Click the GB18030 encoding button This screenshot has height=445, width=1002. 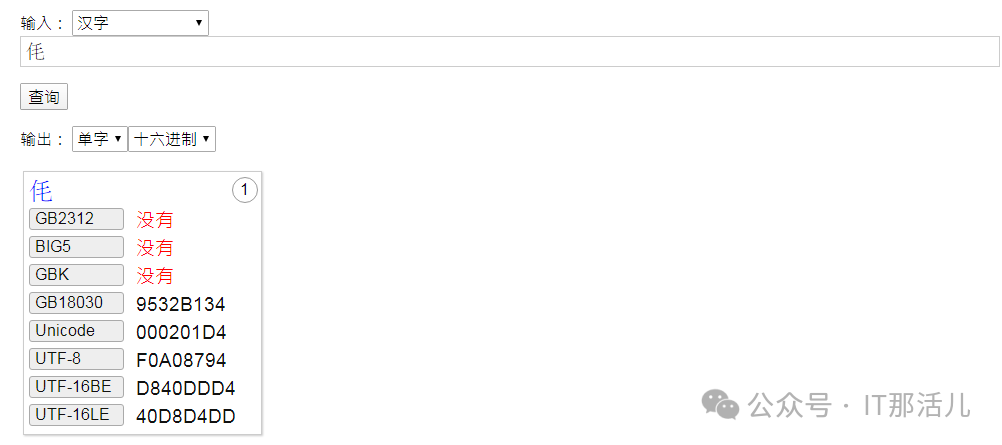click(x=76, y=302)
